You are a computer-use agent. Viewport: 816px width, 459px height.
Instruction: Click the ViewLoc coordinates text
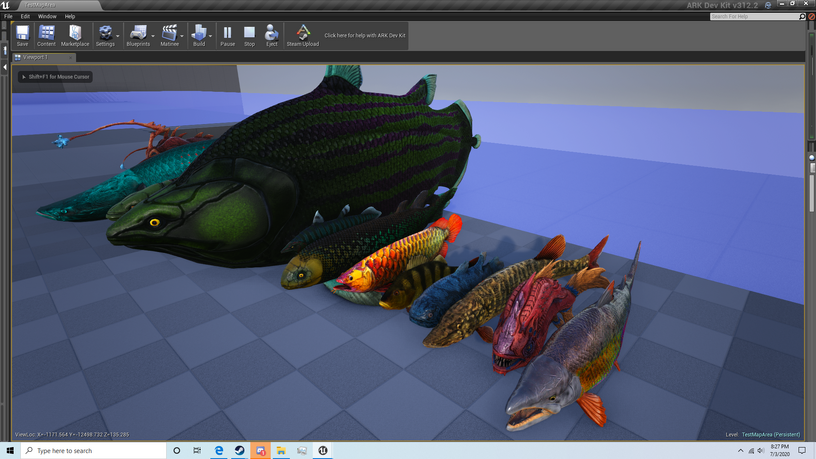[x=72, y=435]
